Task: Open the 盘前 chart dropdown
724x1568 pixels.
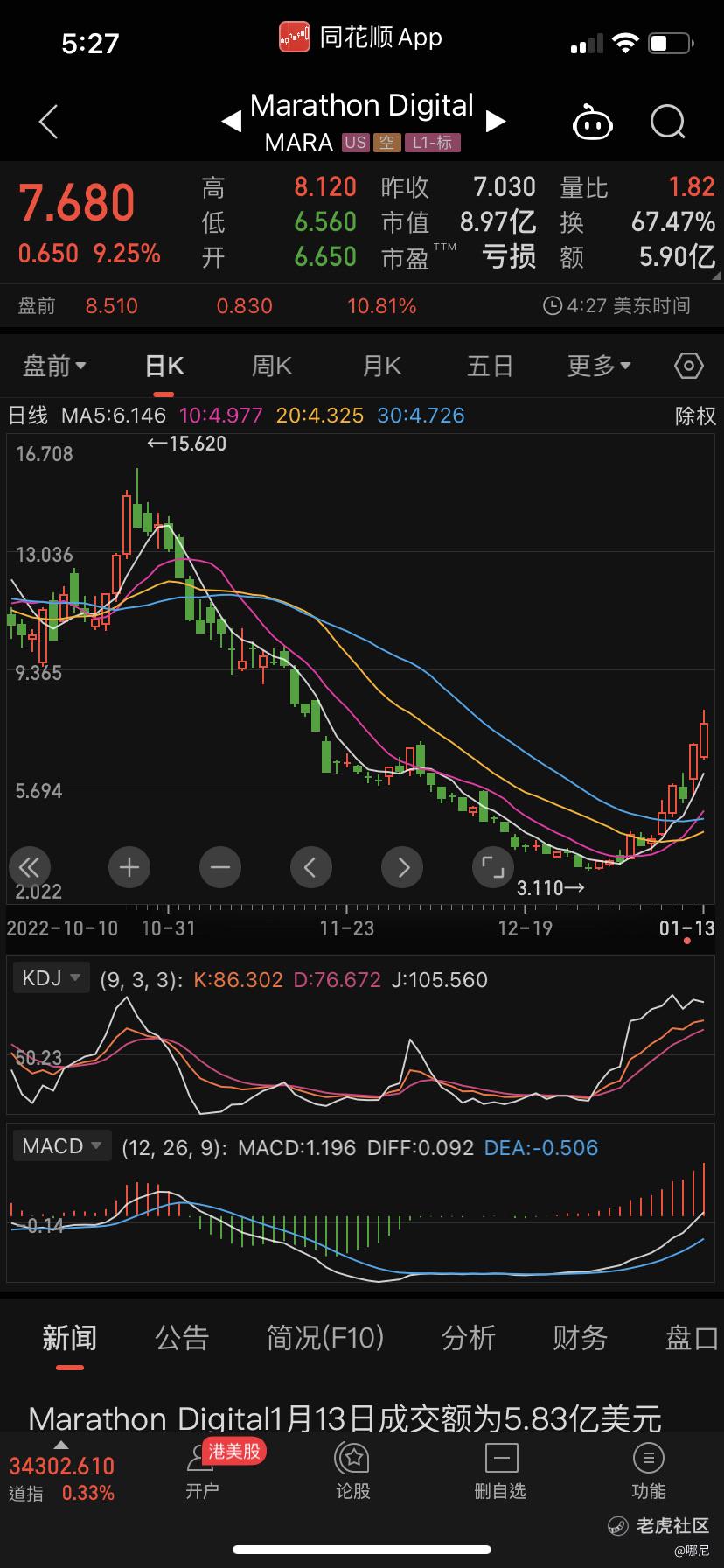Action: [54, 366]
